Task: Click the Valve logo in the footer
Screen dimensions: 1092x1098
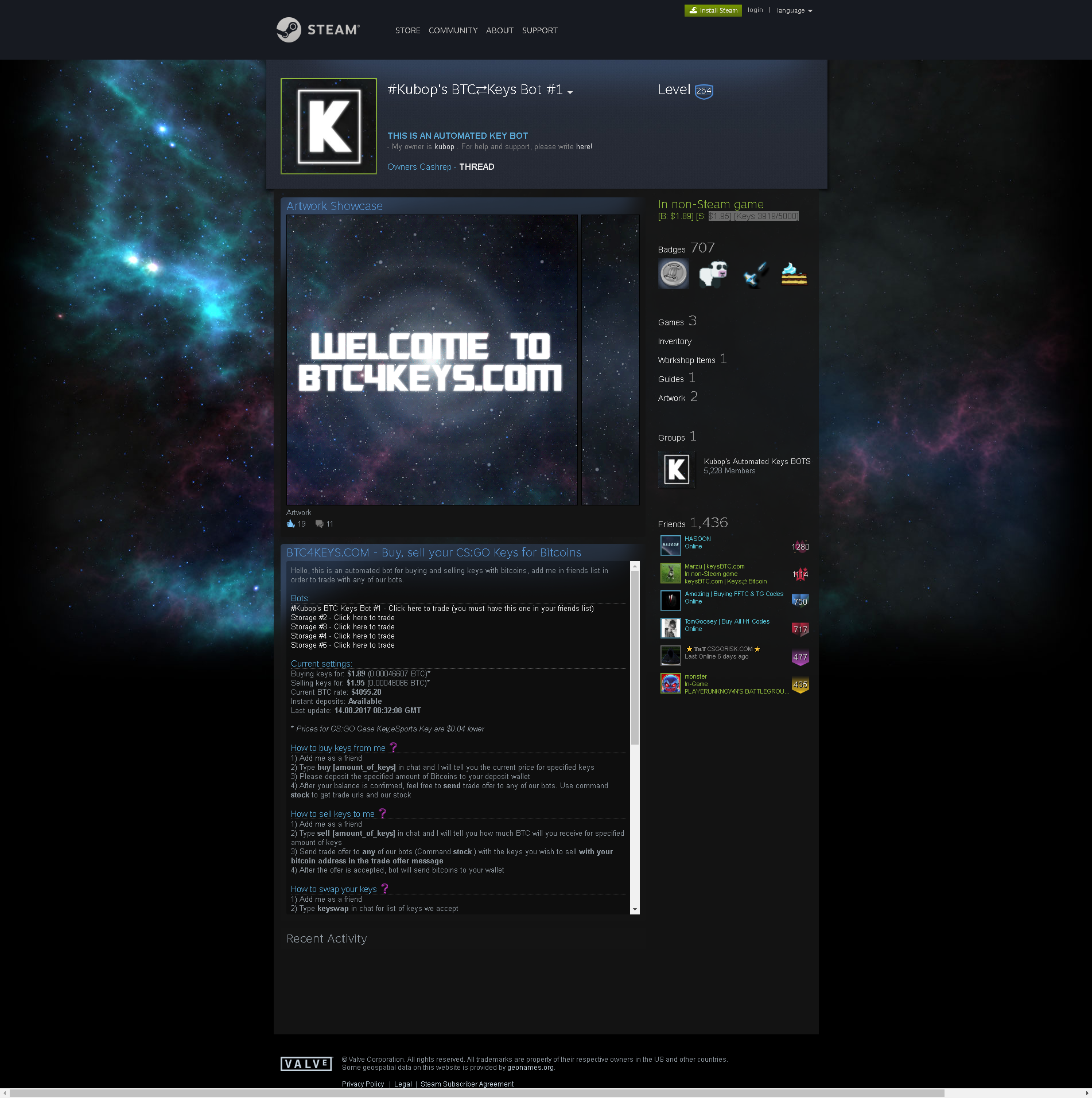Action: [x=306, y=1064]
